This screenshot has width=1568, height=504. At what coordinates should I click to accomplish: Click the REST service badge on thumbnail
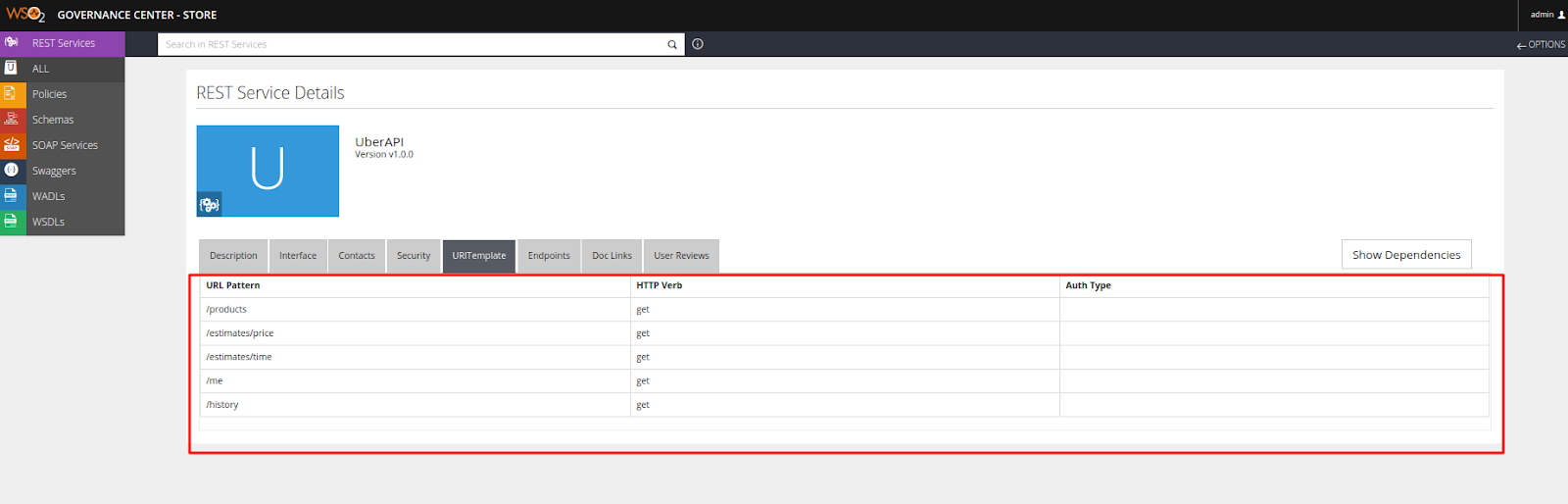pos(210,204)
